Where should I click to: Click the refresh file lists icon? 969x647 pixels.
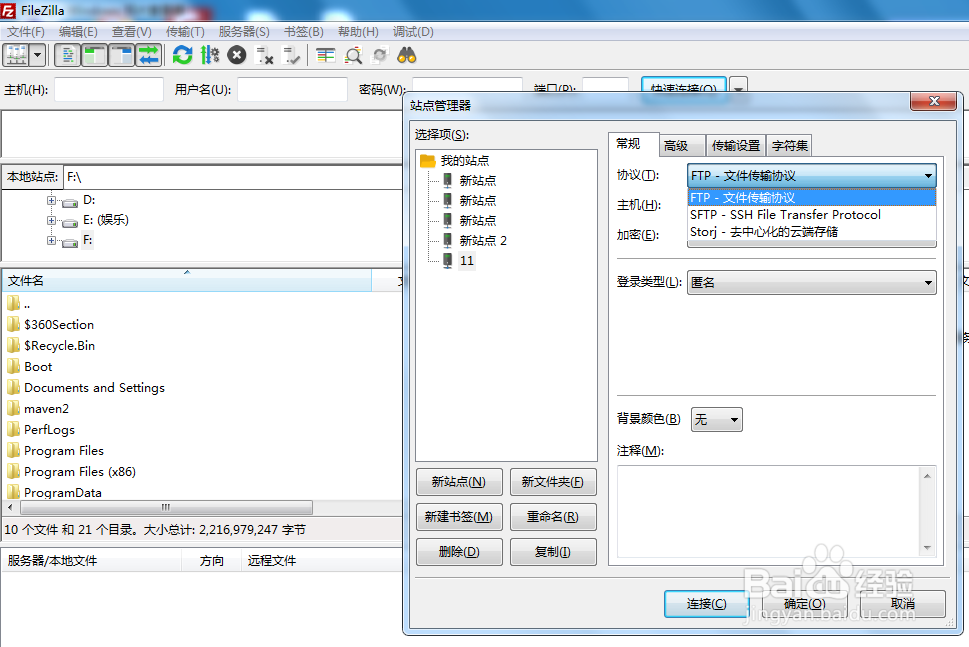pos(182,56)
